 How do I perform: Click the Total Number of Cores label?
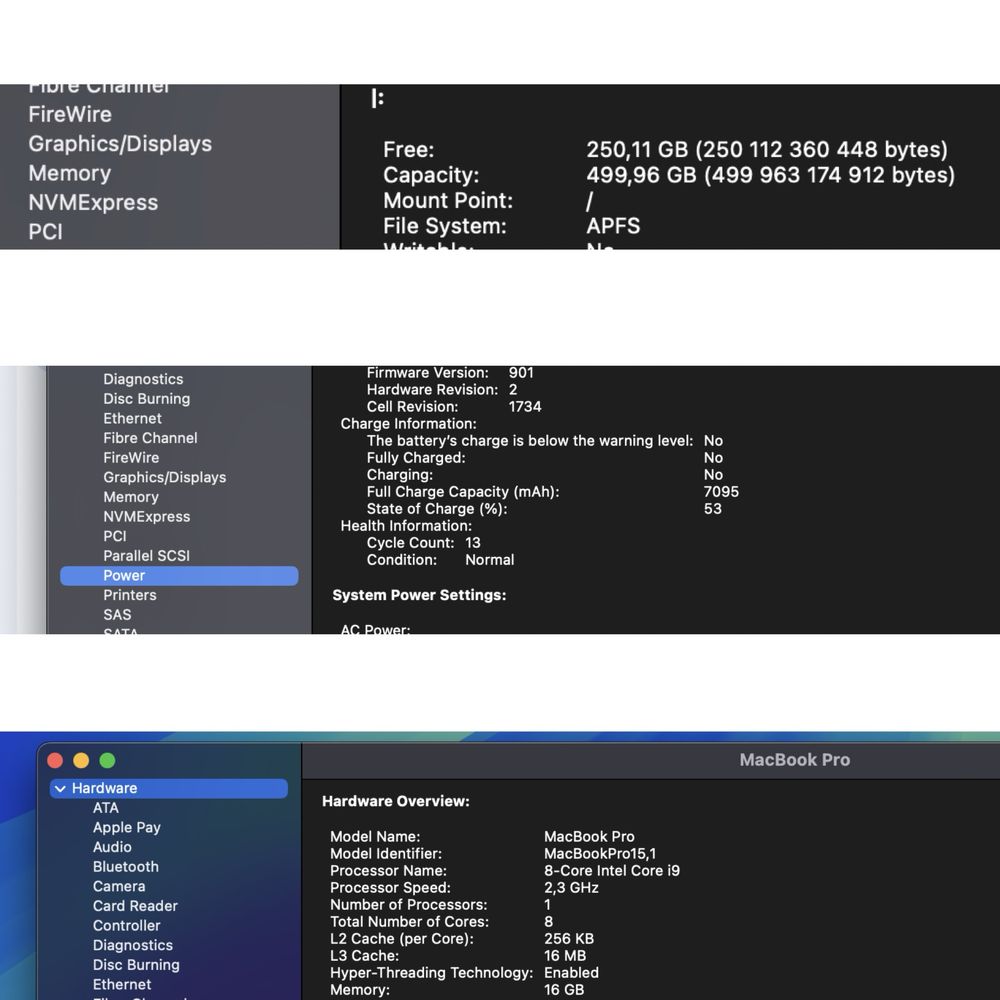409,922
